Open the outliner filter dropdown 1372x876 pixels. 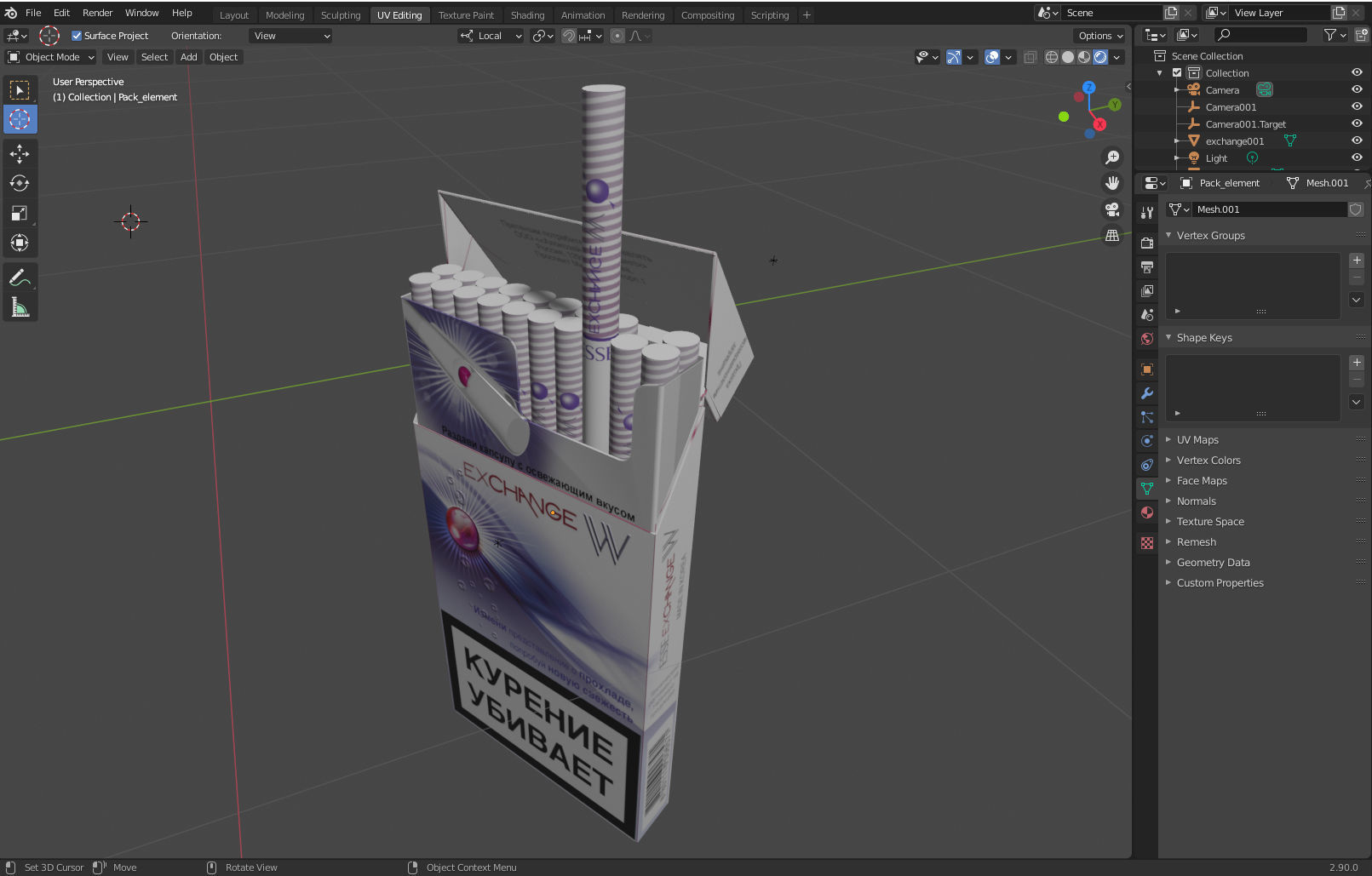1335,35
